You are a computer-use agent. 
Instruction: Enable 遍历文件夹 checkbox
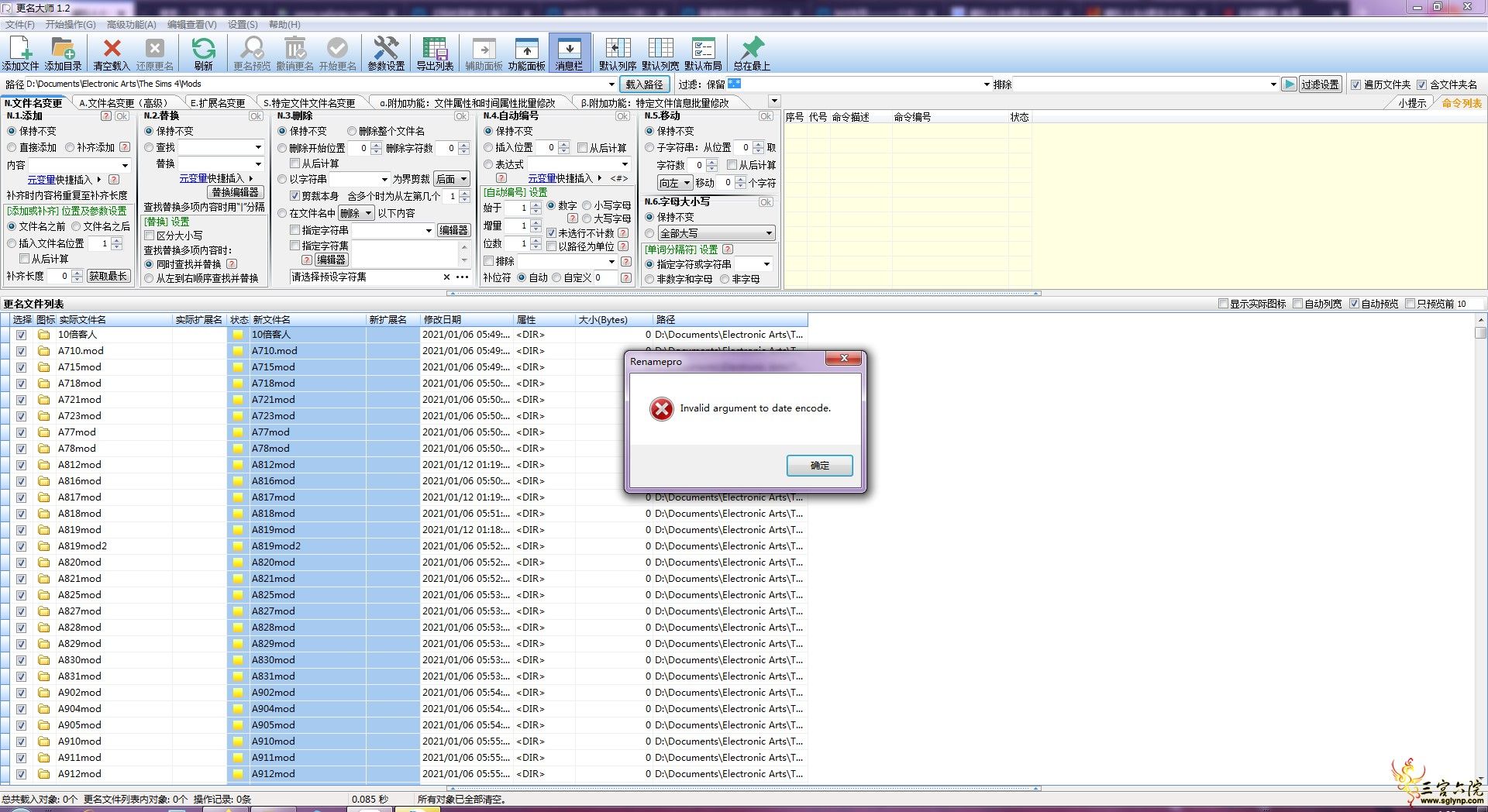[1355, 84]
